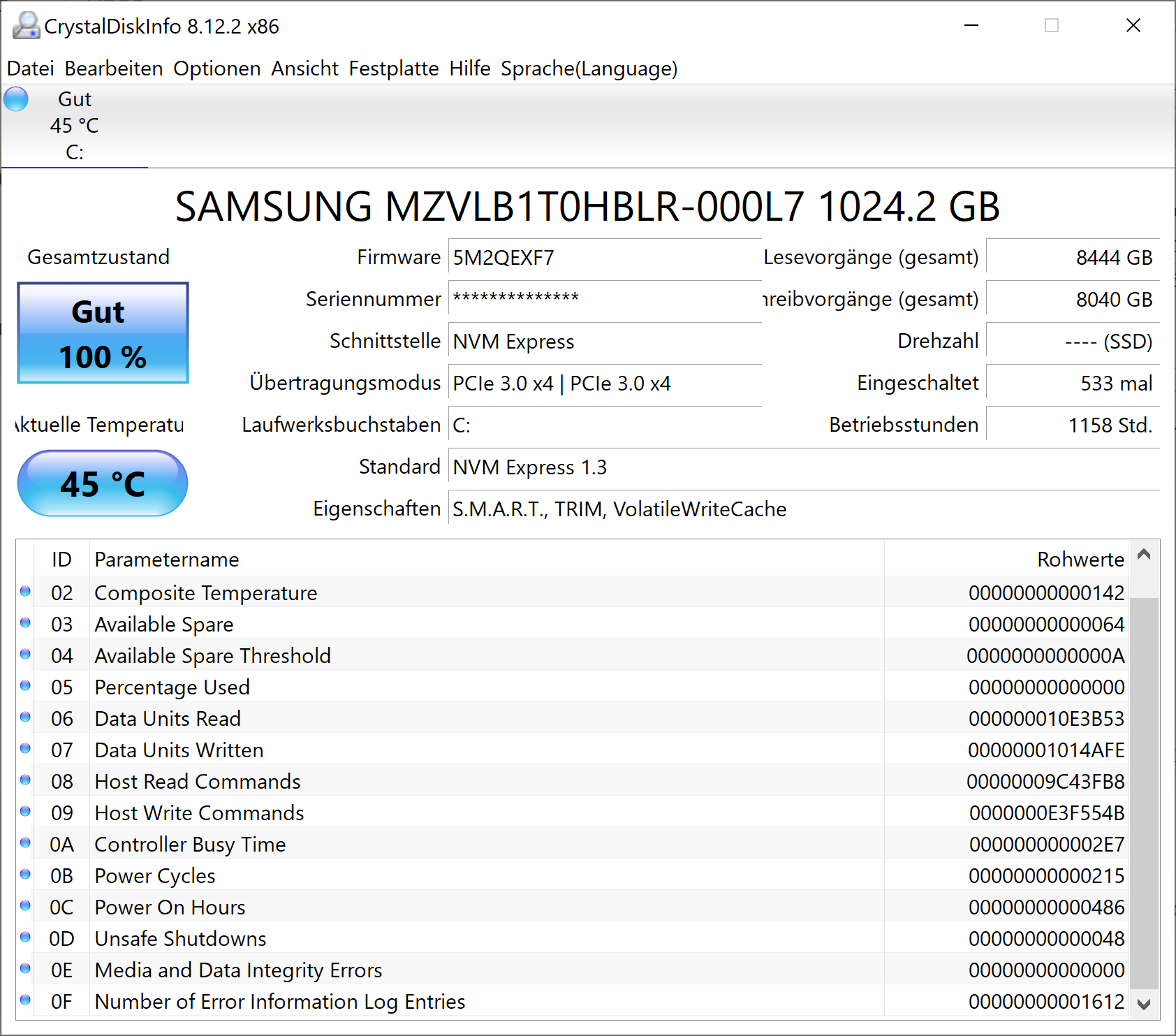Click the CrystalDiskInfo app icon in title bar
The height and width of the screenshot is (1036, 1176).
27,26
